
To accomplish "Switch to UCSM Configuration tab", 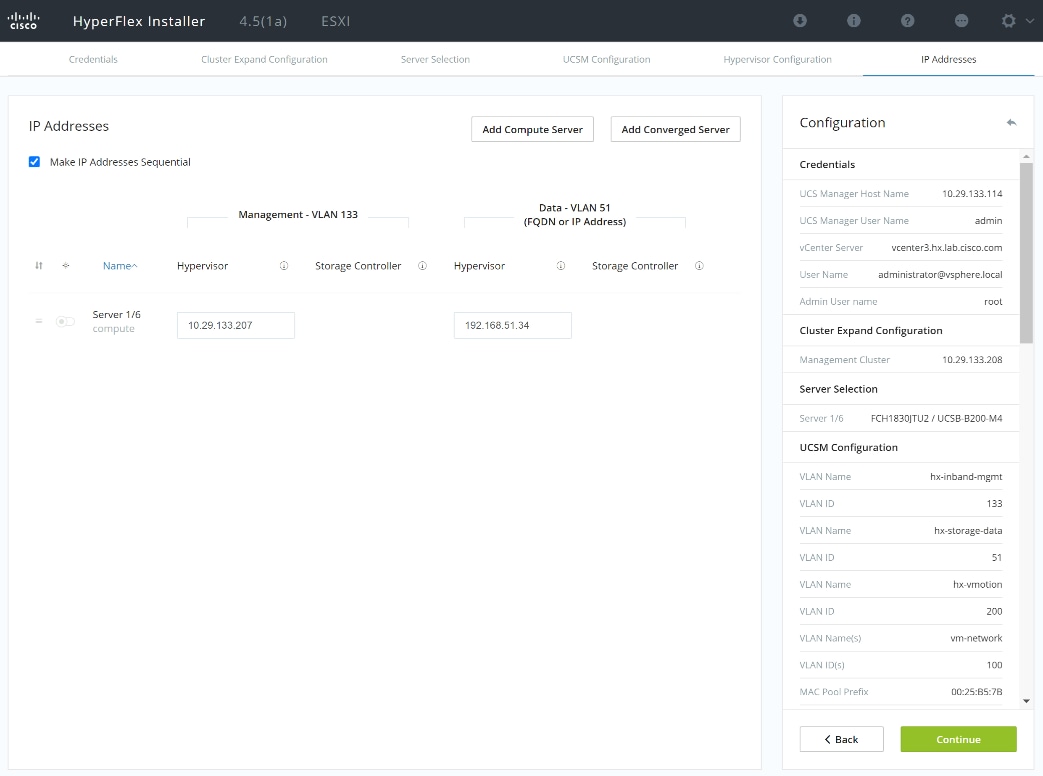I will tap(607, 59).
